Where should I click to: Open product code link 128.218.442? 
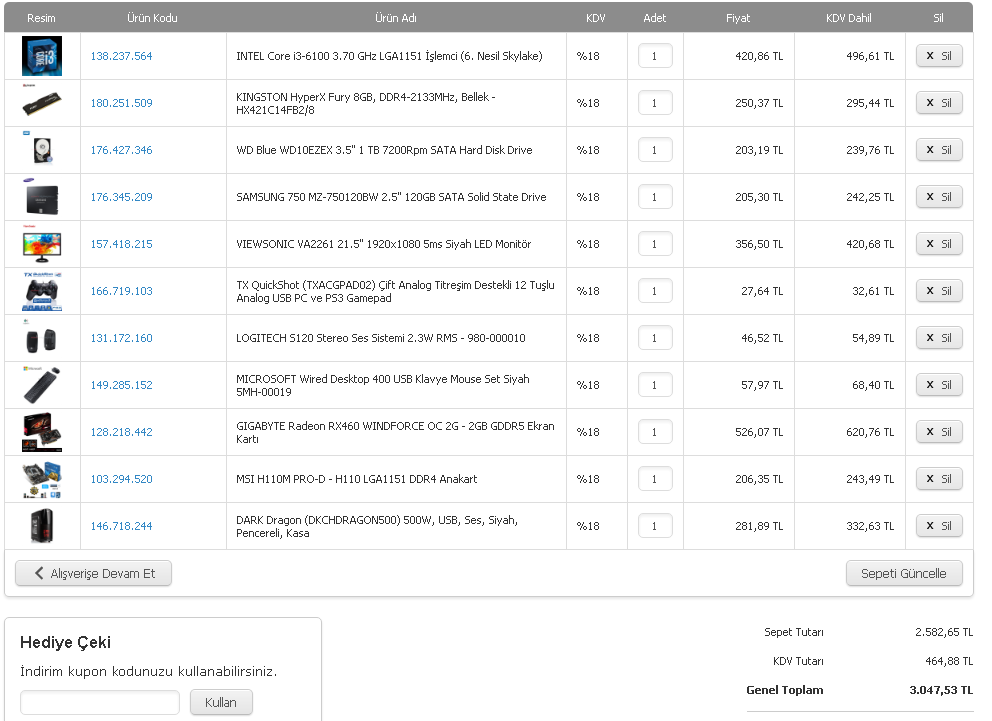pyautogui.click(x=121, y=432)
